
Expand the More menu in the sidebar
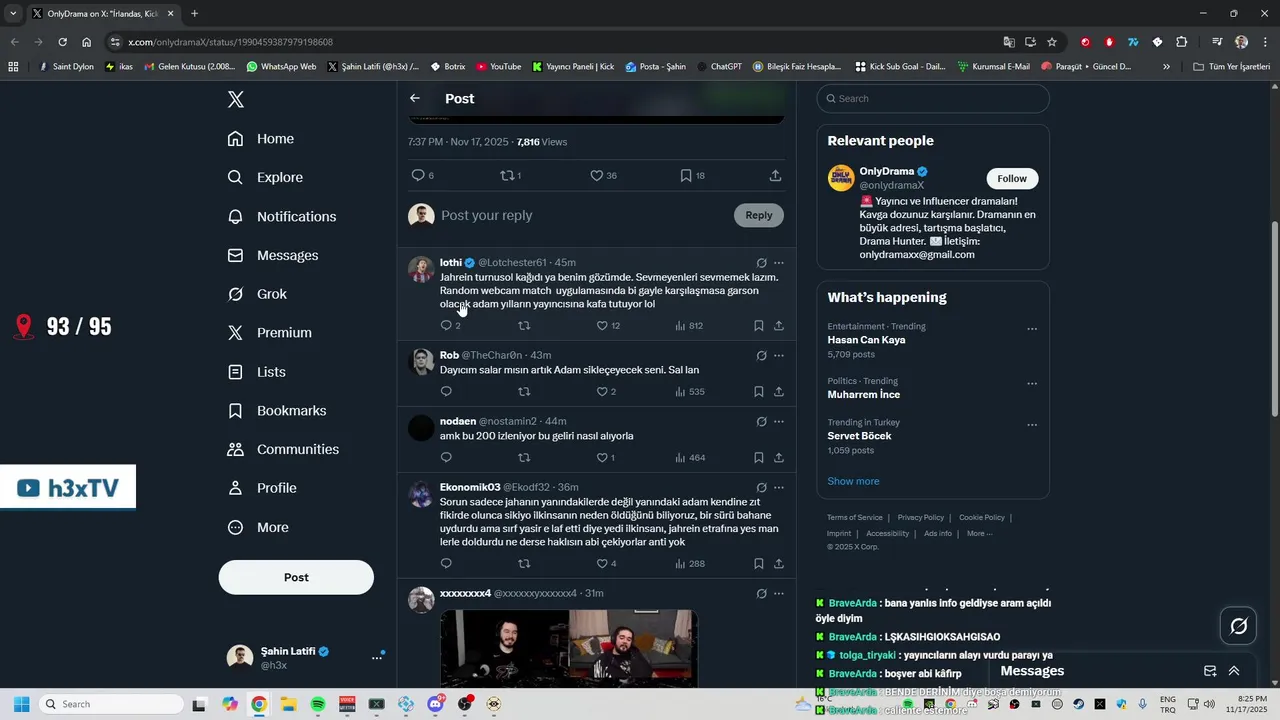coord(258,527)
